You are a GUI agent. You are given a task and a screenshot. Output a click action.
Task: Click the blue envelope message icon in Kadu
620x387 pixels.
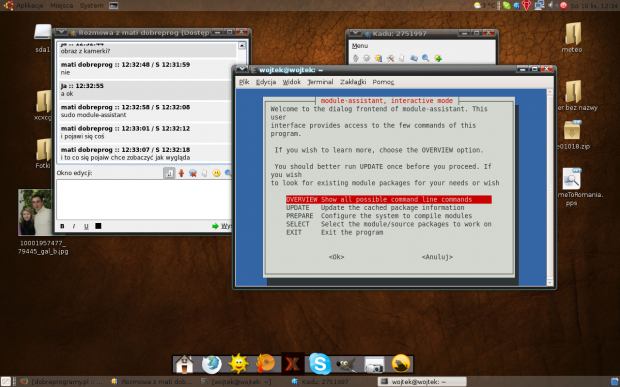click(x=414, y=58)
